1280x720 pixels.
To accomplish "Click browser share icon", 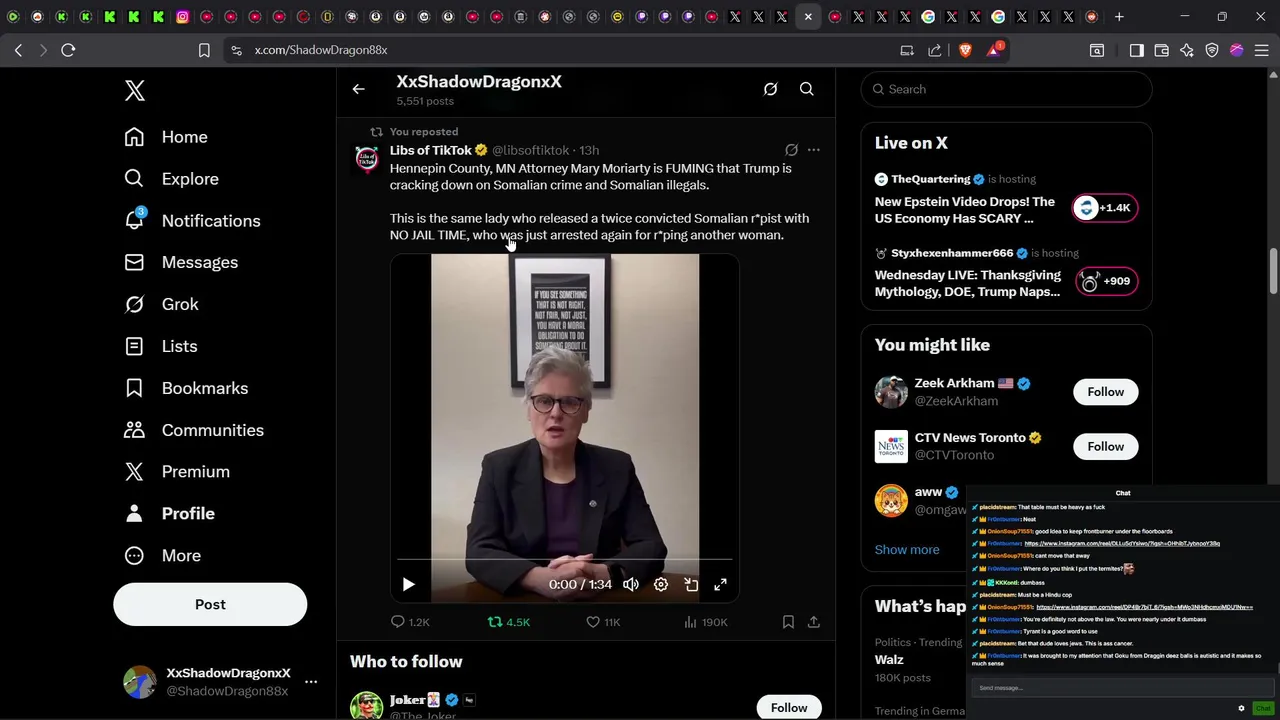I will pos(934,50).
